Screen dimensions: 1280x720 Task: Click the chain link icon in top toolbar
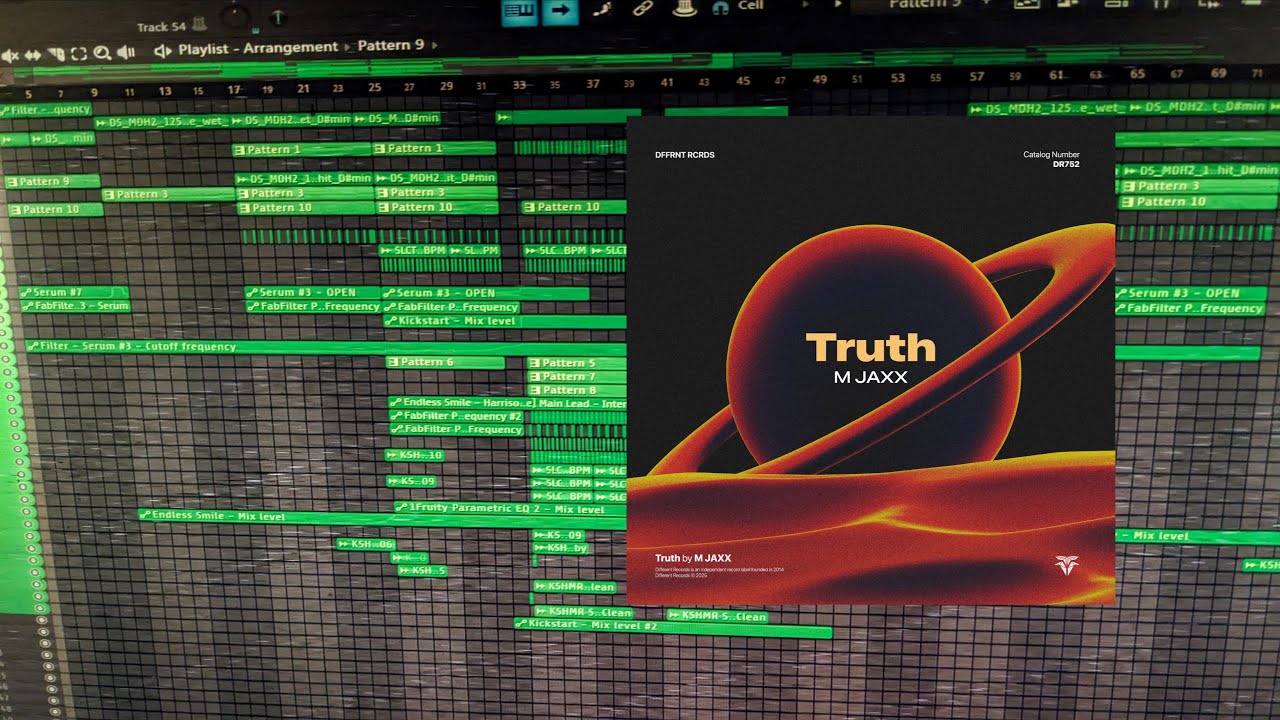(x=643, y=9)
